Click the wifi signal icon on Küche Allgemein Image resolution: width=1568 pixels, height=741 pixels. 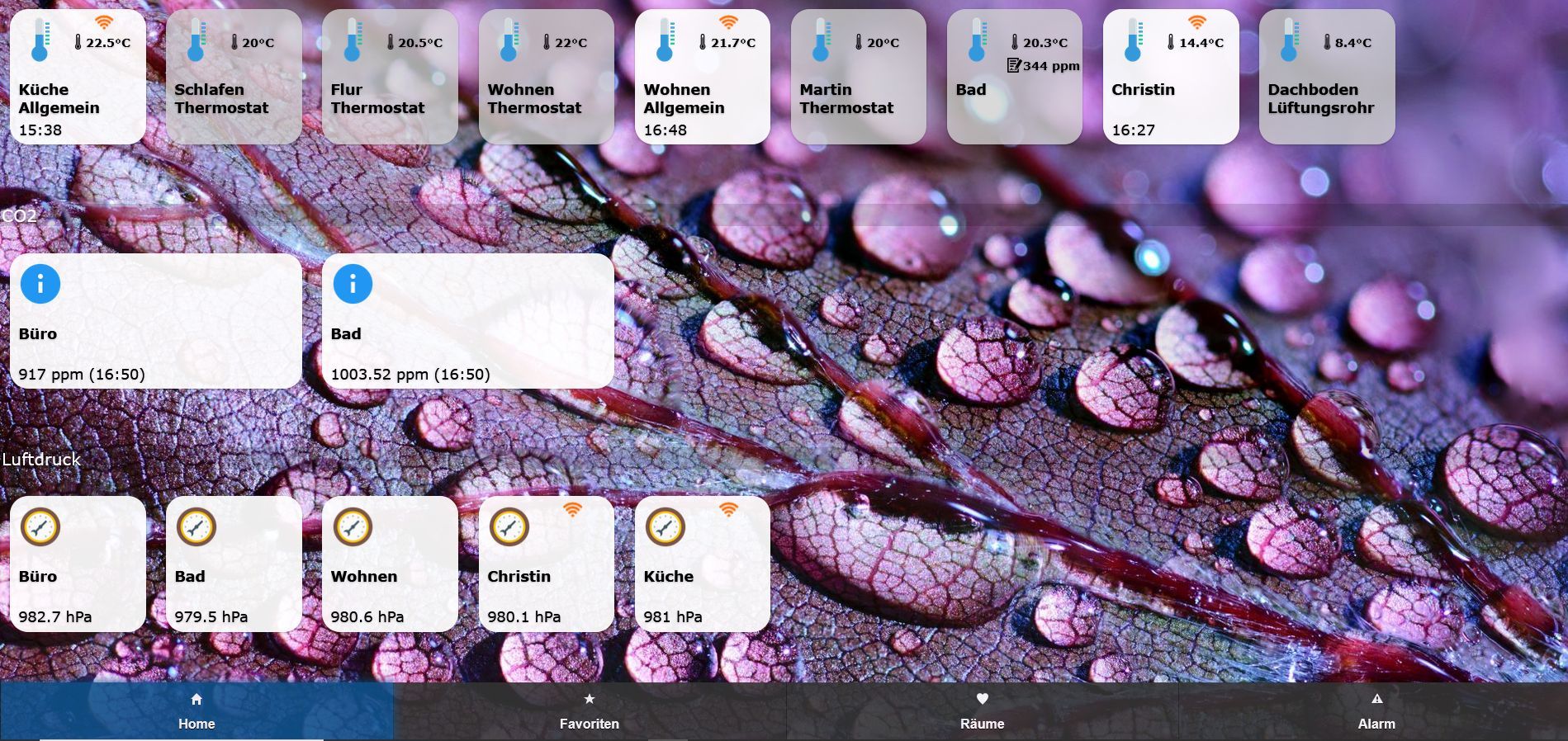(x=103, y=22)
